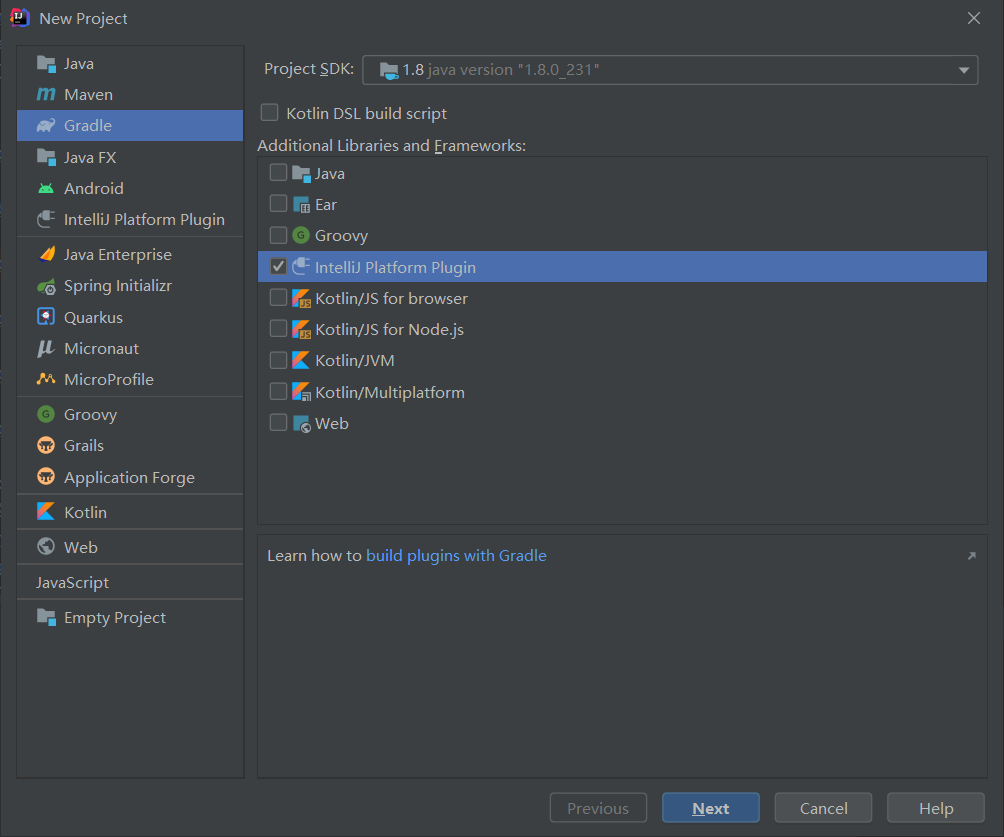Choose Java FX project type

pos(90,157)
